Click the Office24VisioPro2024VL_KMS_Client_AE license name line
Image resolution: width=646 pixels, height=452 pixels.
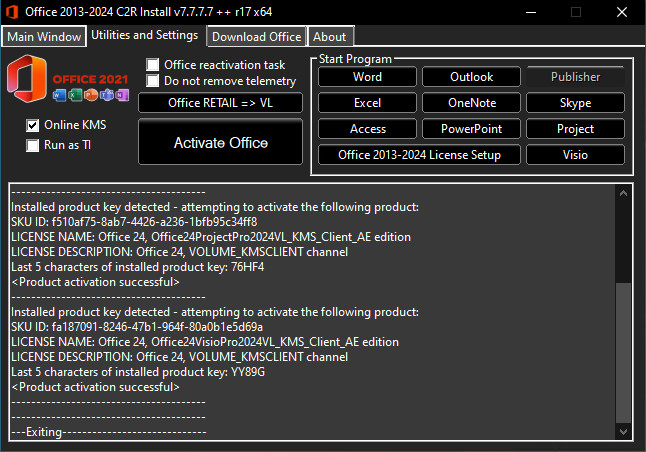click(x=205, y=342)
